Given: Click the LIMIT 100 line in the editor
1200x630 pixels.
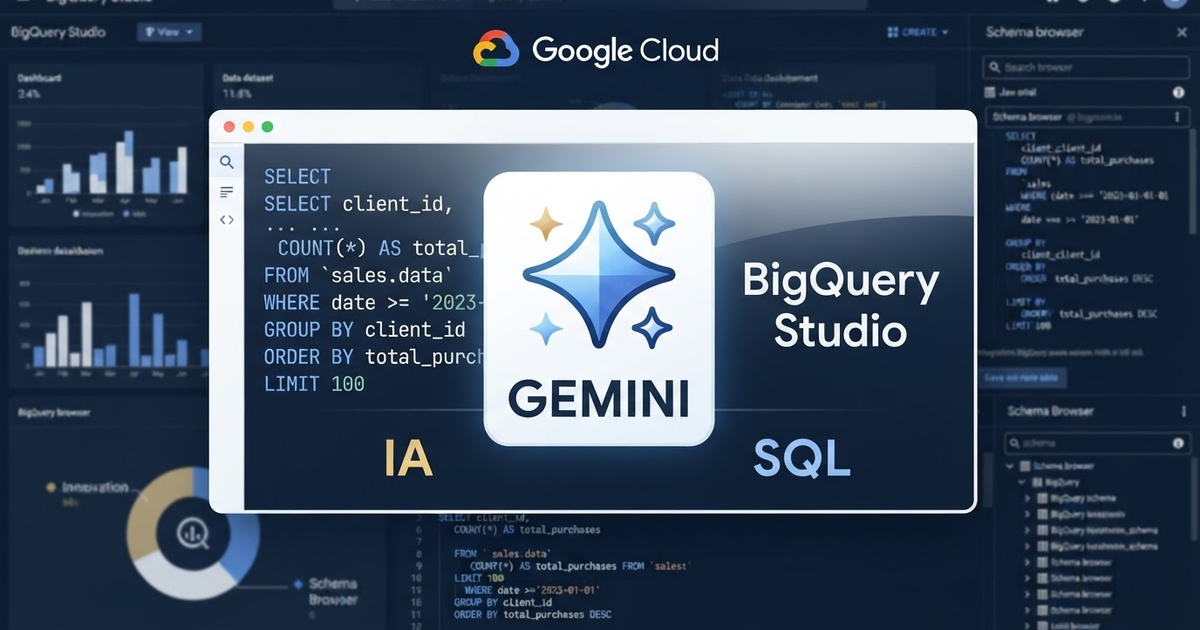Looking at the screenshot, I should tap(314, 384).
